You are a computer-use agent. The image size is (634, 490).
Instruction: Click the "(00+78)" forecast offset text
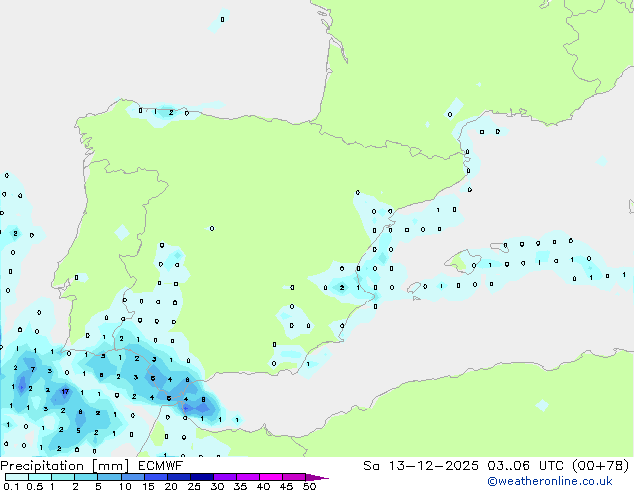click(600, 466)
